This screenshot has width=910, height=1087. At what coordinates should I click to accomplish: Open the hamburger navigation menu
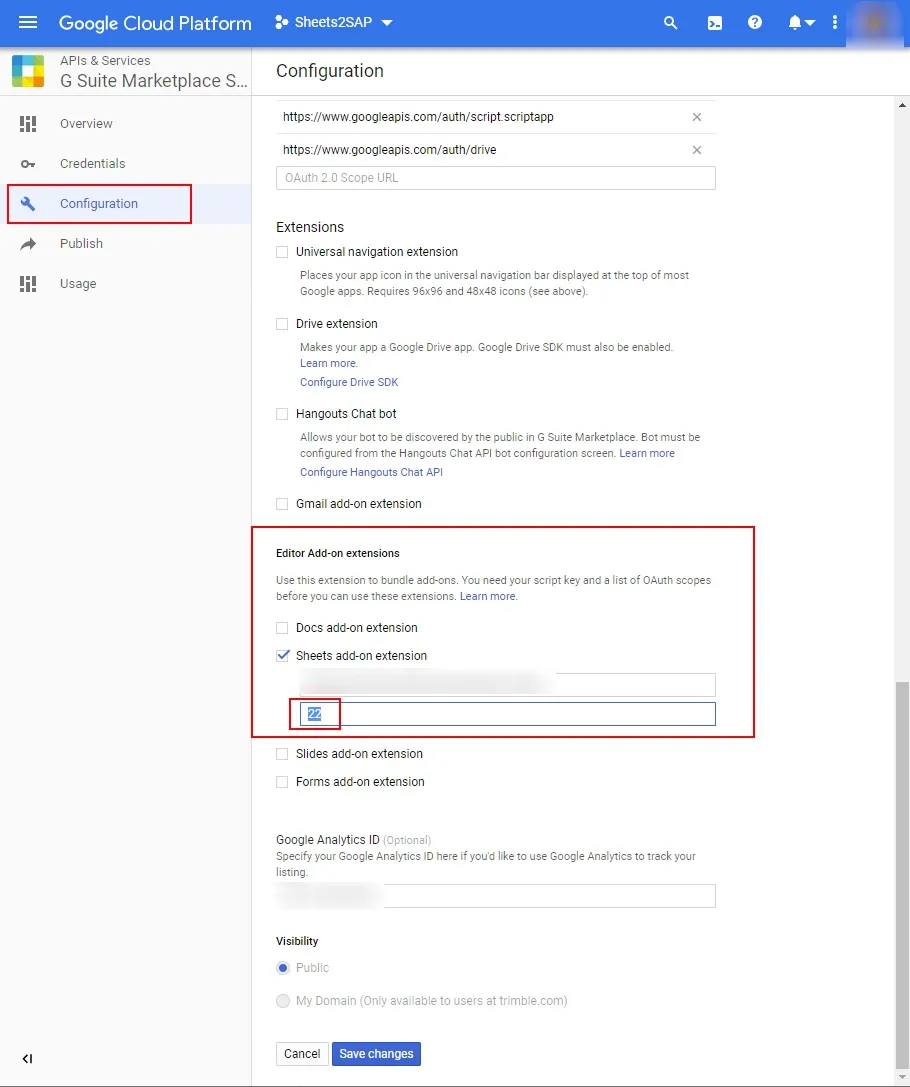tap(28, 22)
